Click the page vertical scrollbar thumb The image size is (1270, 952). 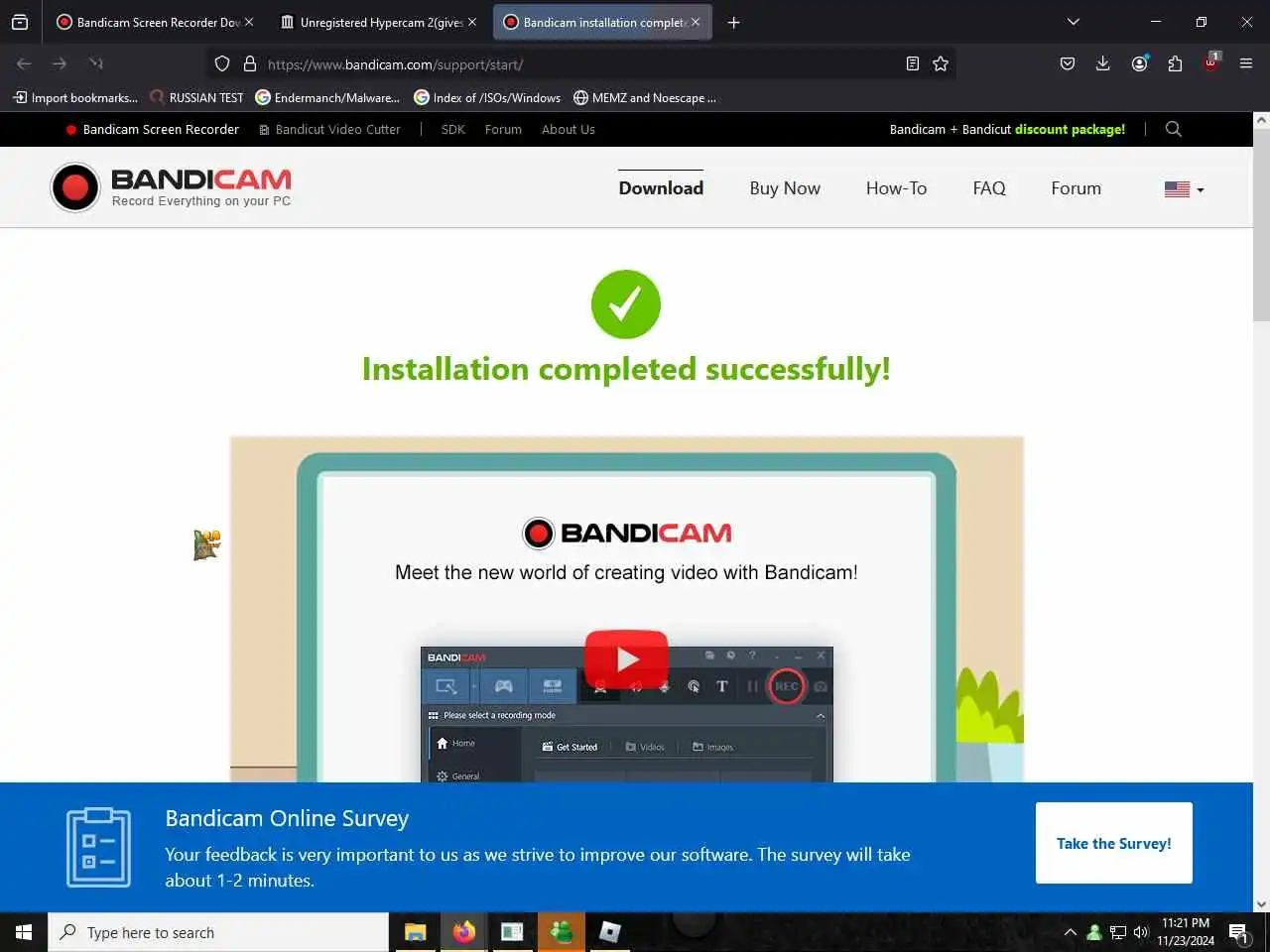(1261, 226)
